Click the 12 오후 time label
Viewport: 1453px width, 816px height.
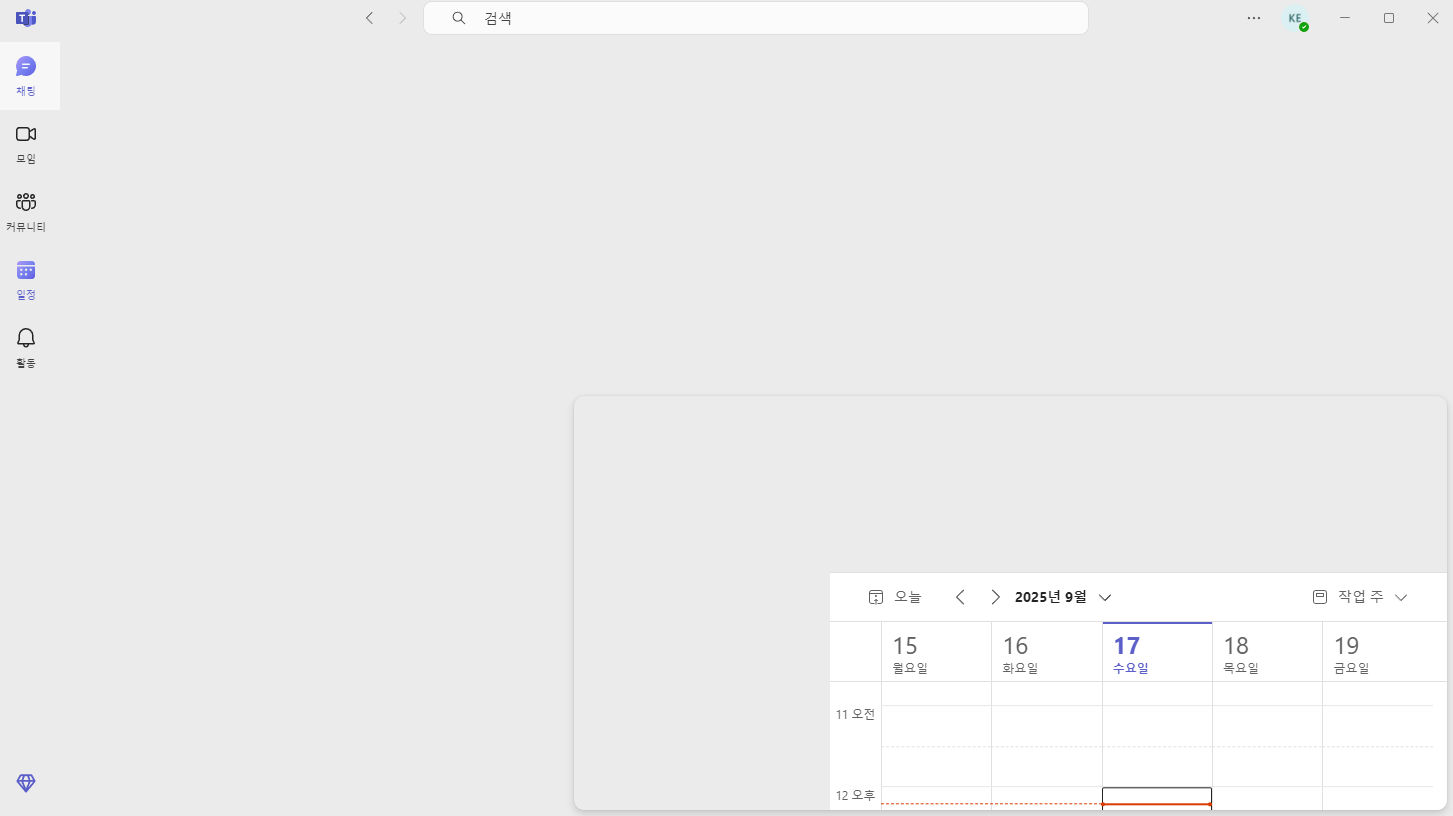coord(855,795)
